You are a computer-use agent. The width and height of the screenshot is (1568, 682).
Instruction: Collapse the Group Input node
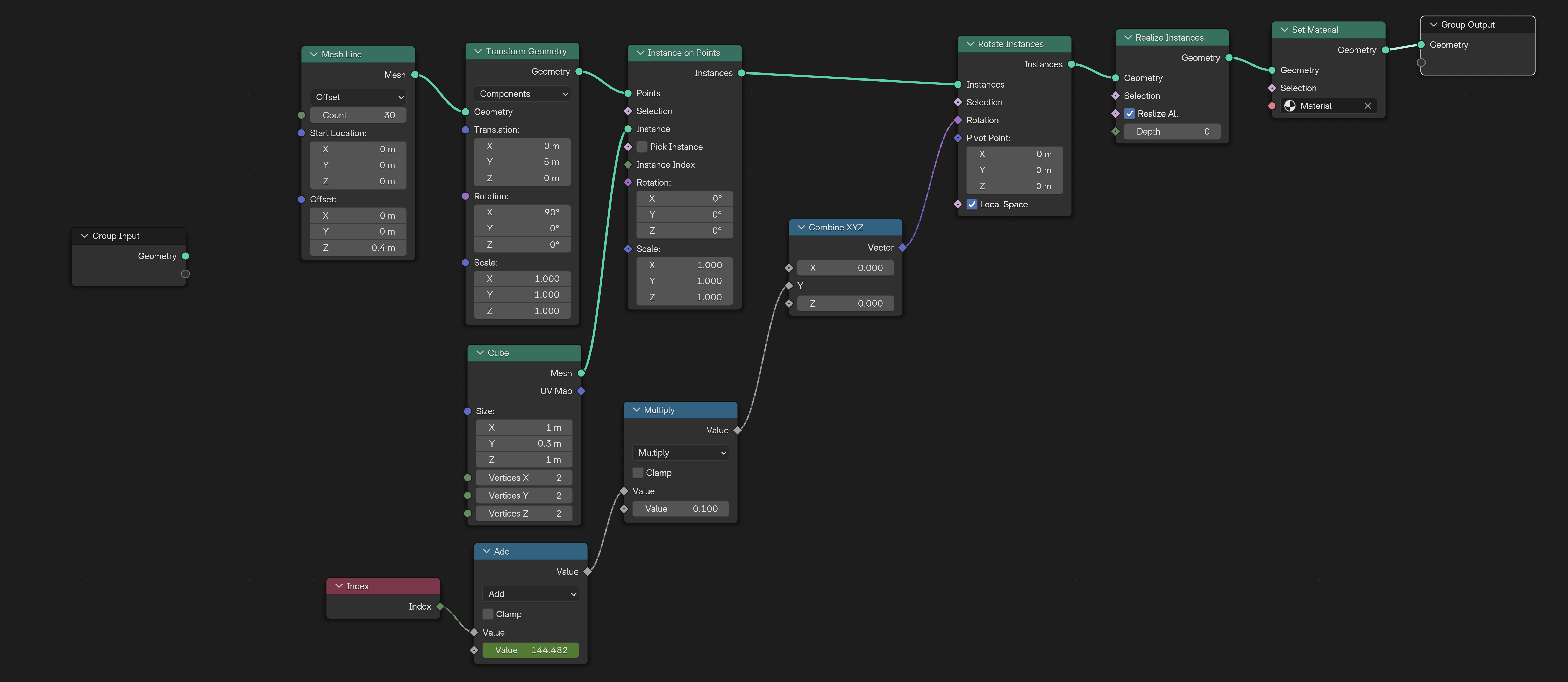point(85,236)
